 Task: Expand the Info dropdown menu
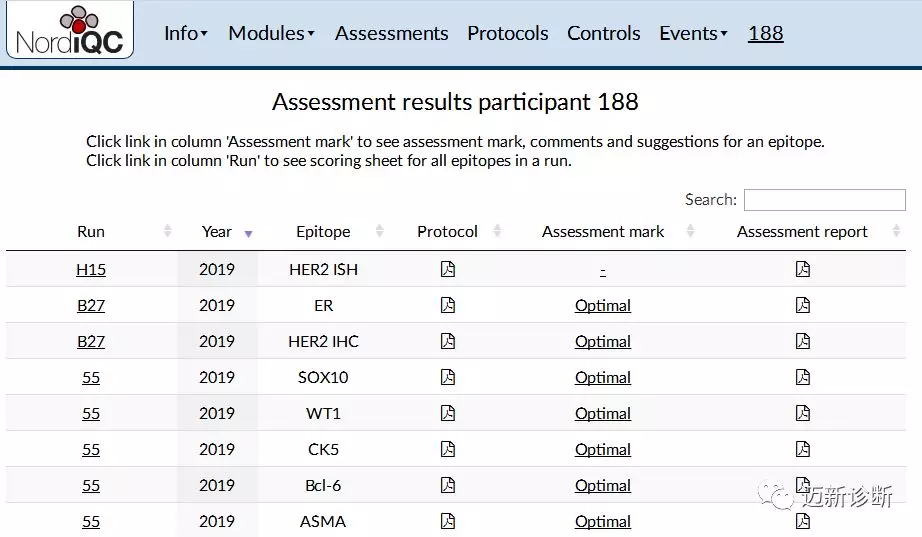tap(185, 33)
